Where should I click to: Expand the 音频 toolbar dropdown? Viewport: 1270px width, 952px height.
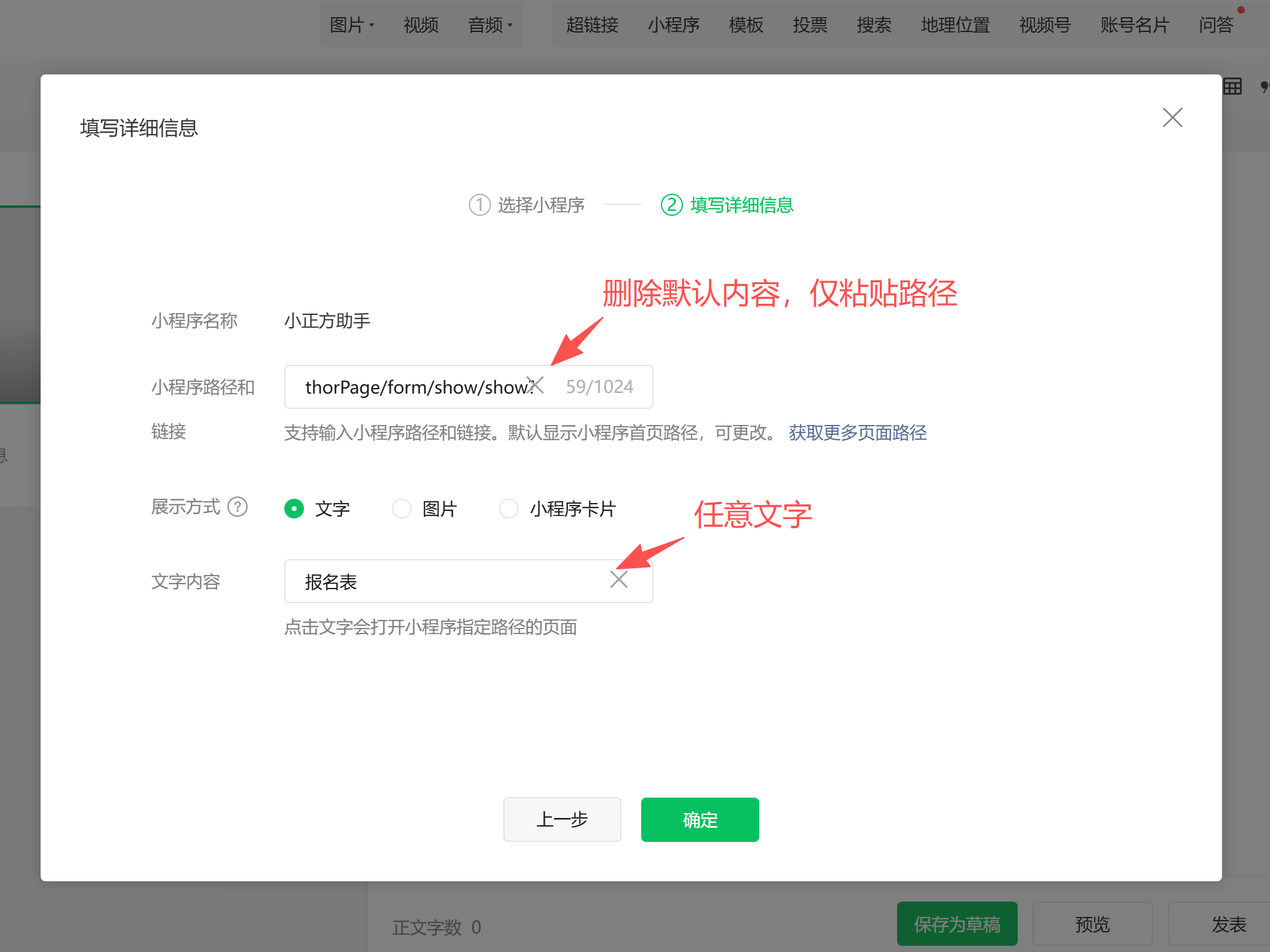pyautogui.click(x=490, y=25)
